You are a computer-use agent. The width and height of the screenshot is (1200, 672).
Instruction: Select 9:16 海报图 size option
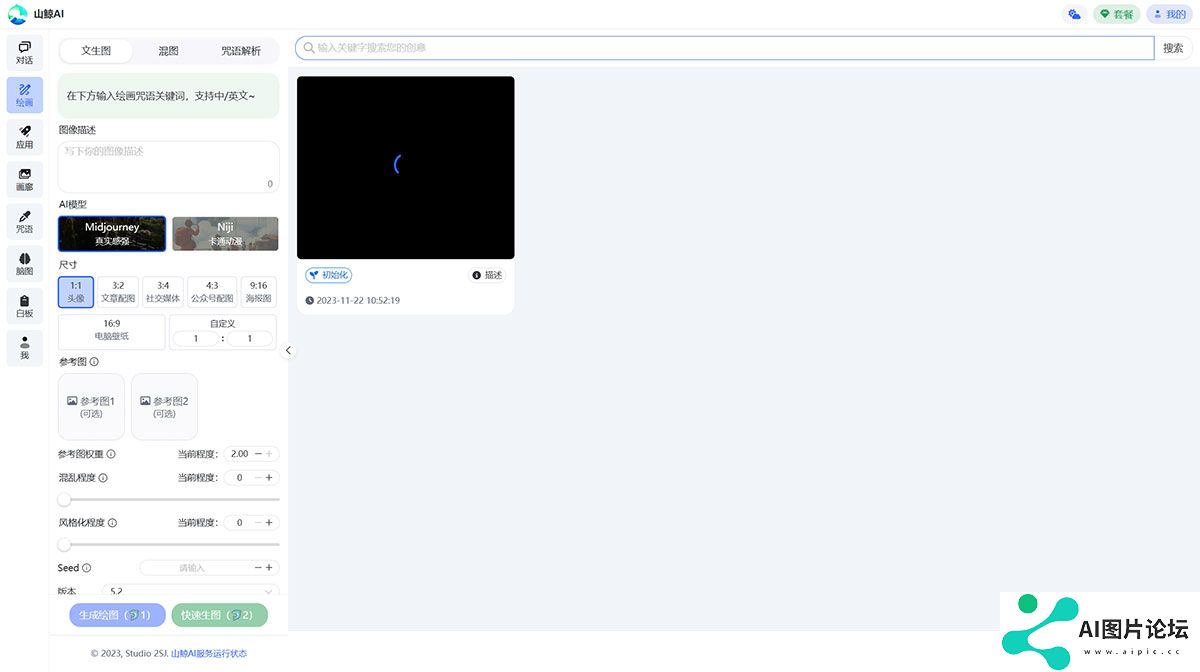(x=259, y=292)
